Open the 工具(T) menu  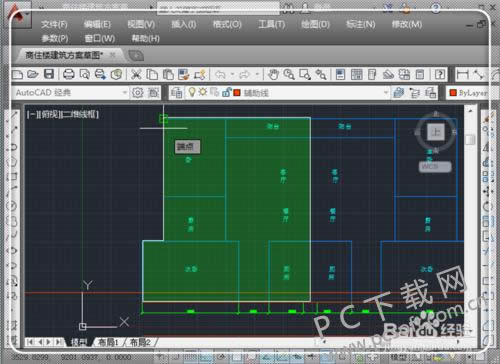[x=271, y=24]
